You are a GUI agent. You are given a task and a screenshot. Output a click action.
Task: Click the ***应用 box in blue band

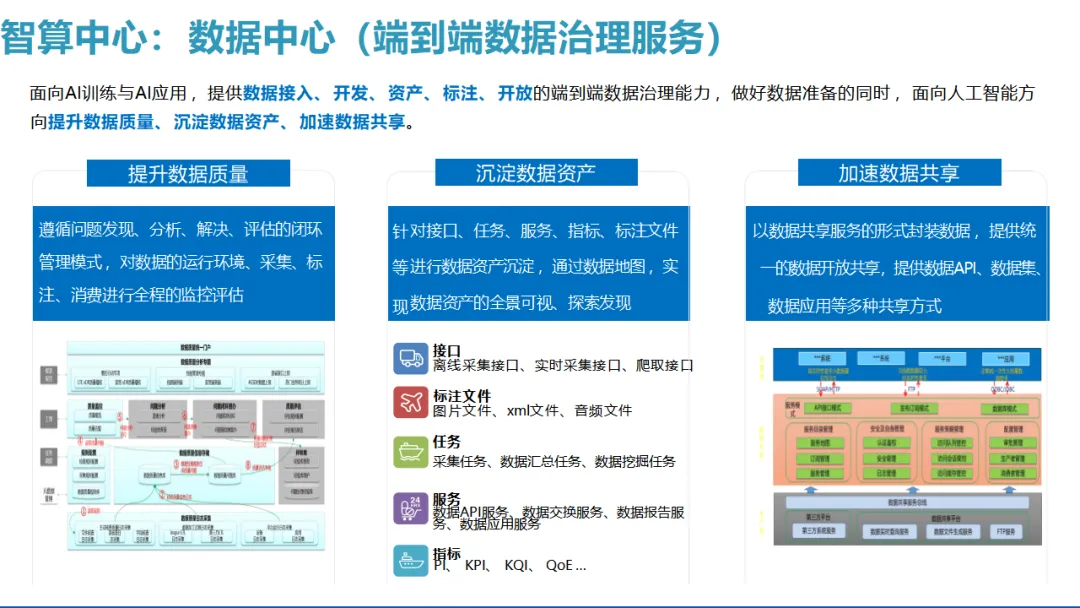coord(1006,359)
